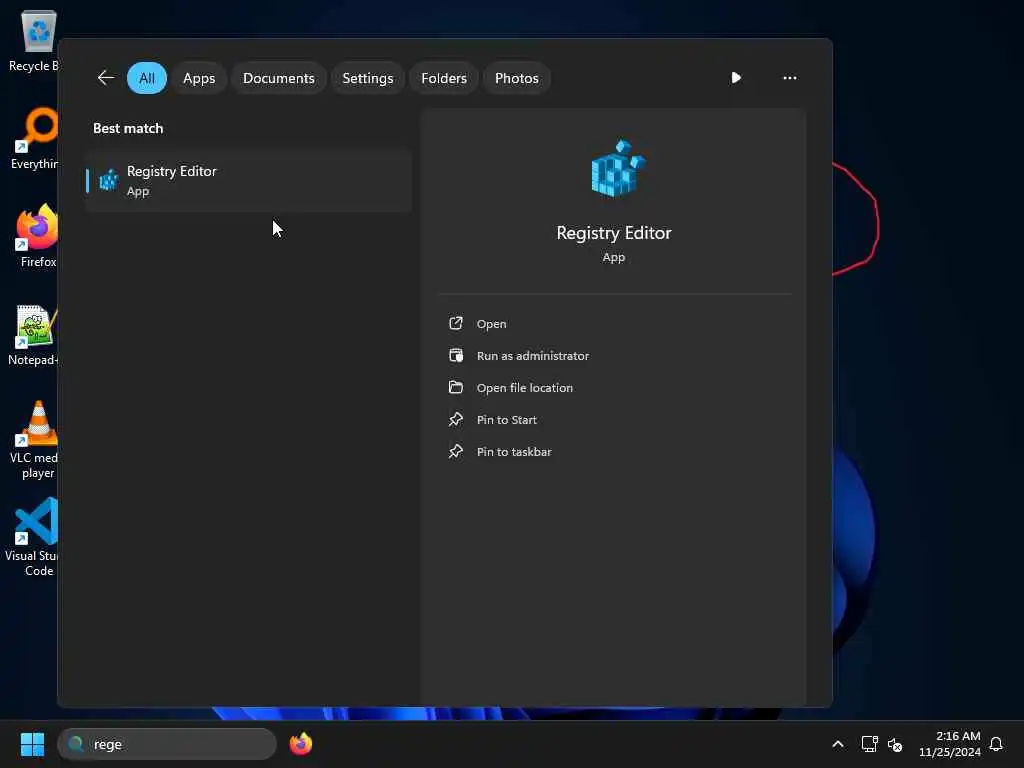The image size is (1024, 768).
Task: Click the Open action icon
Action: tap(456, 323)
